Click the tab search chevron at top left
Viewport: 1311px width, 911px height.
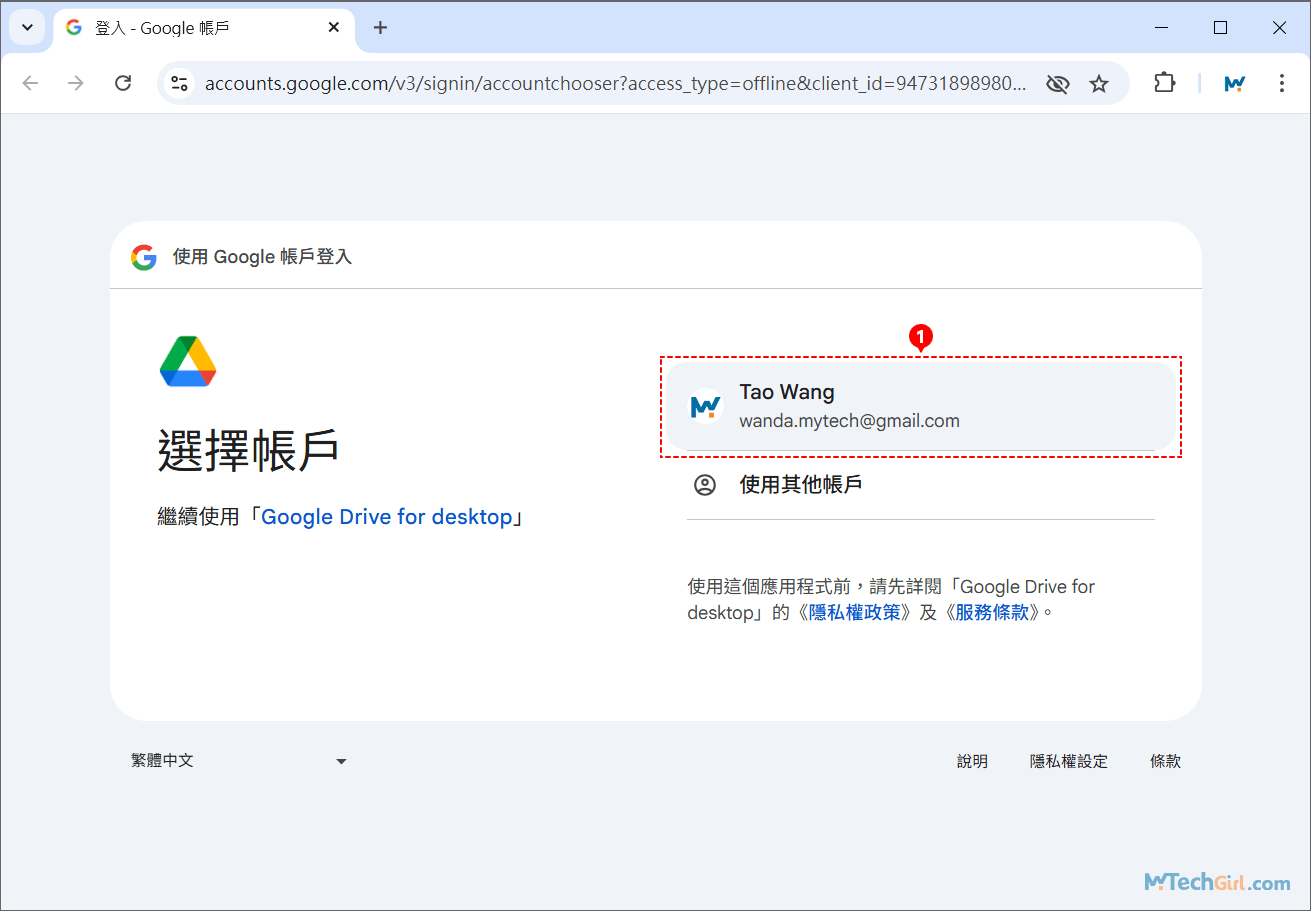(26, 27)
